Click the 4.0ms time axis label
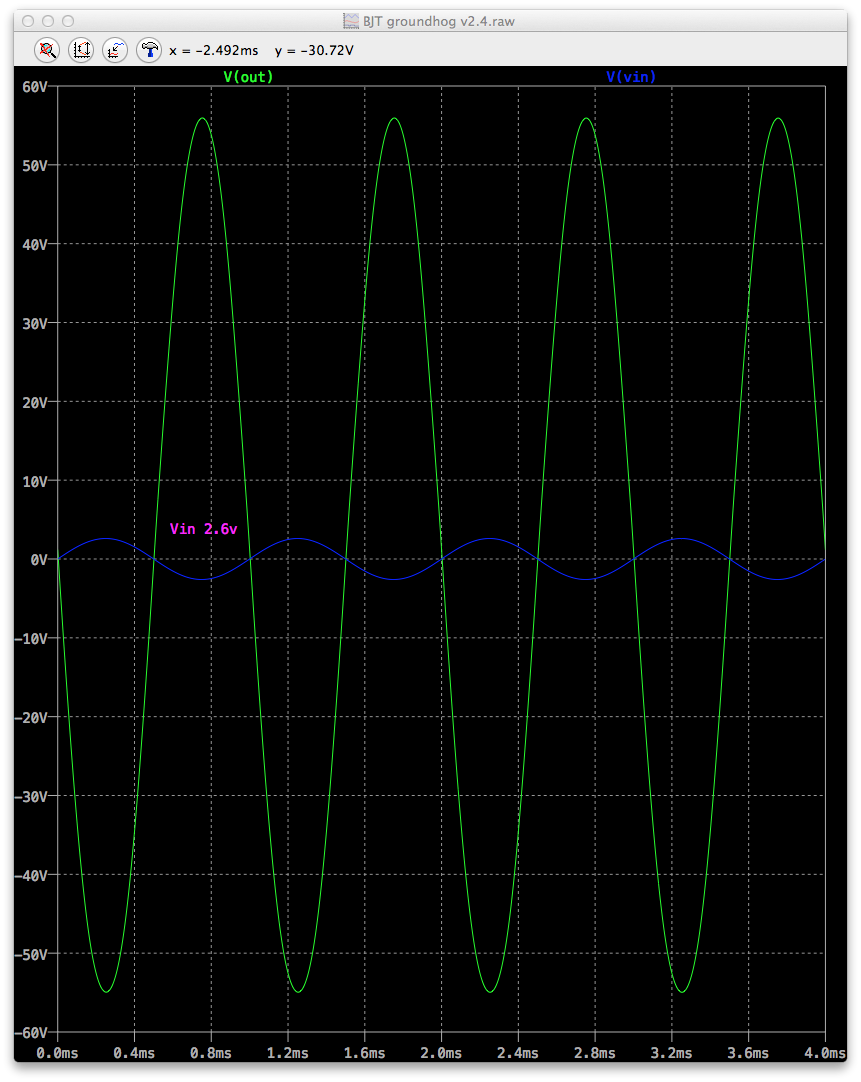 point(824,1053)
